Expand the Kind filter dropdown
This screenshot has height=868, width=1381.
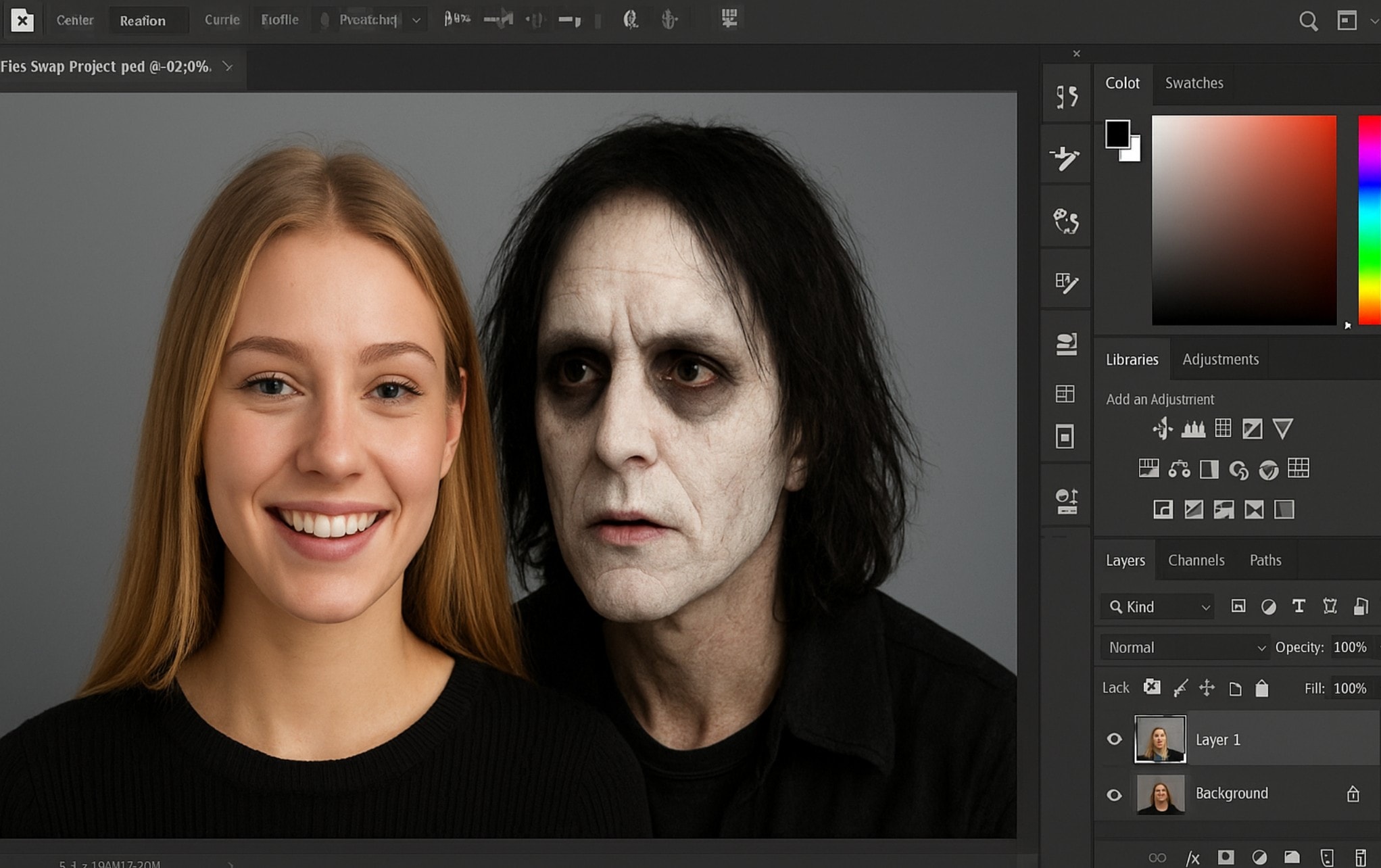pyautogui.click(x=1158, y=607)
